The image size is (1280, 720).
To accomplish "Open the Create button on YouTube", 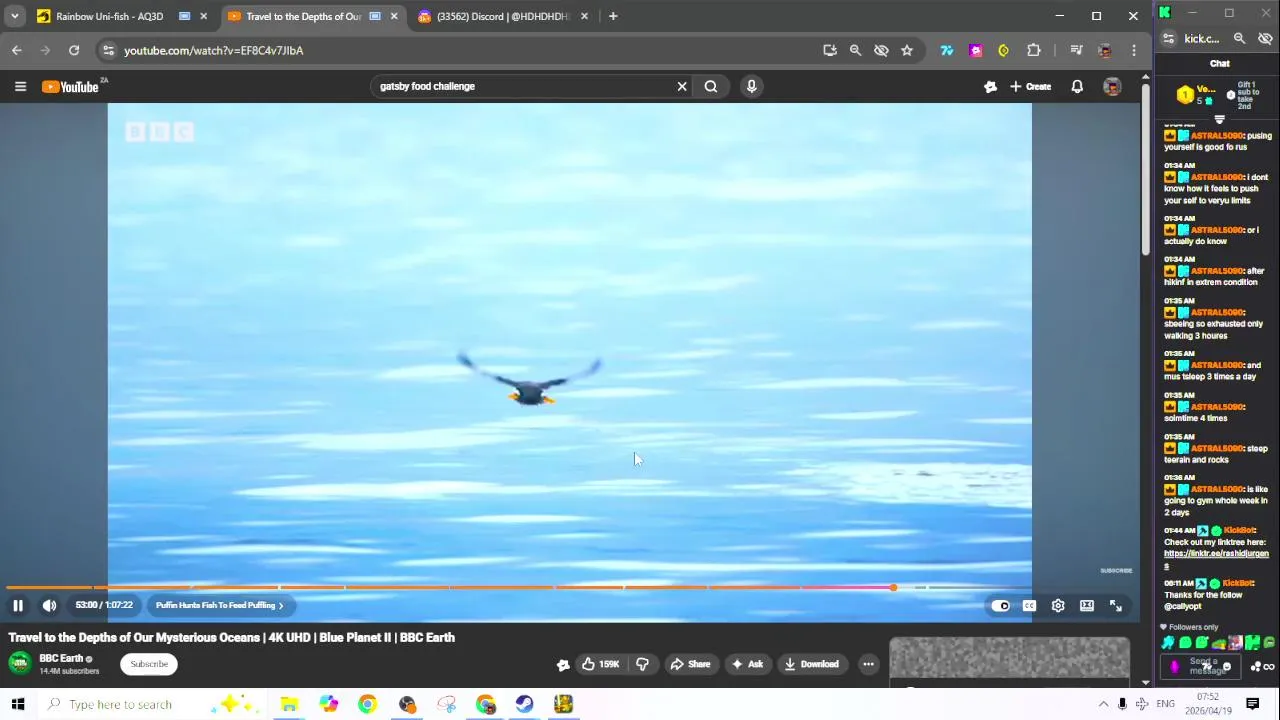I will pos(1030,87).
